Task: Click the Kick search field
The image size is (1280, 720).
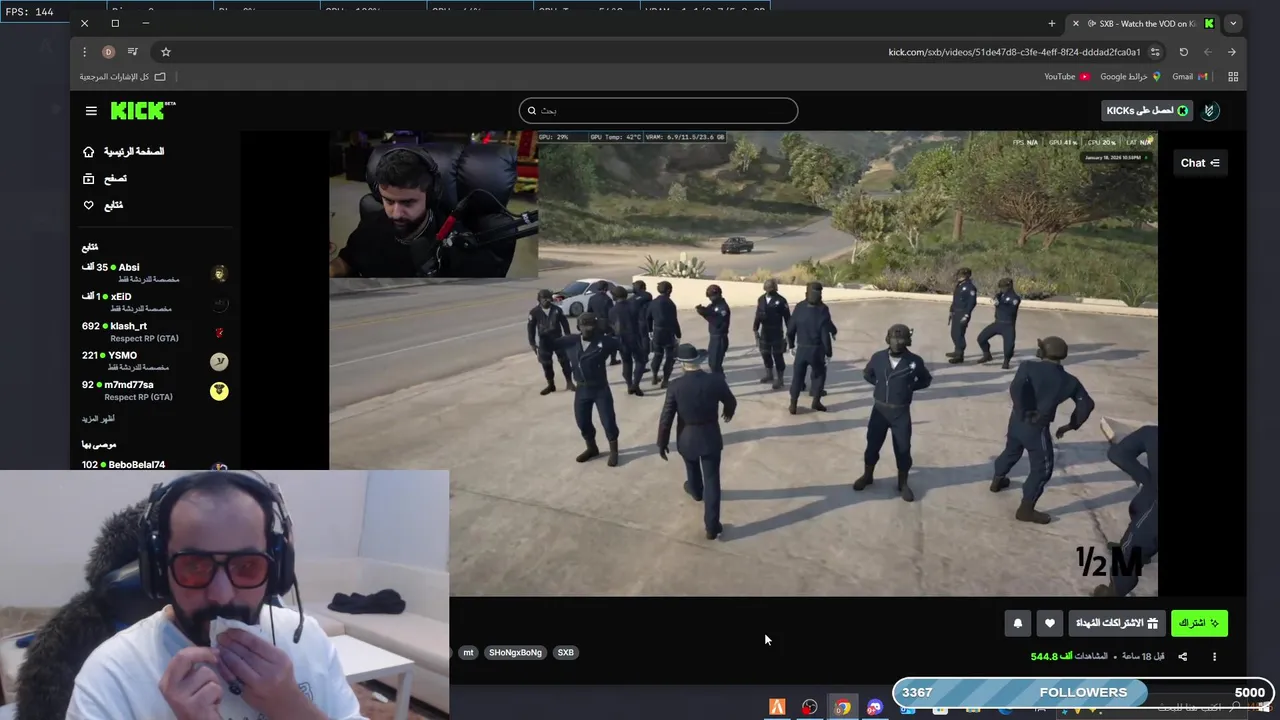Action: (x=658, y=111)
